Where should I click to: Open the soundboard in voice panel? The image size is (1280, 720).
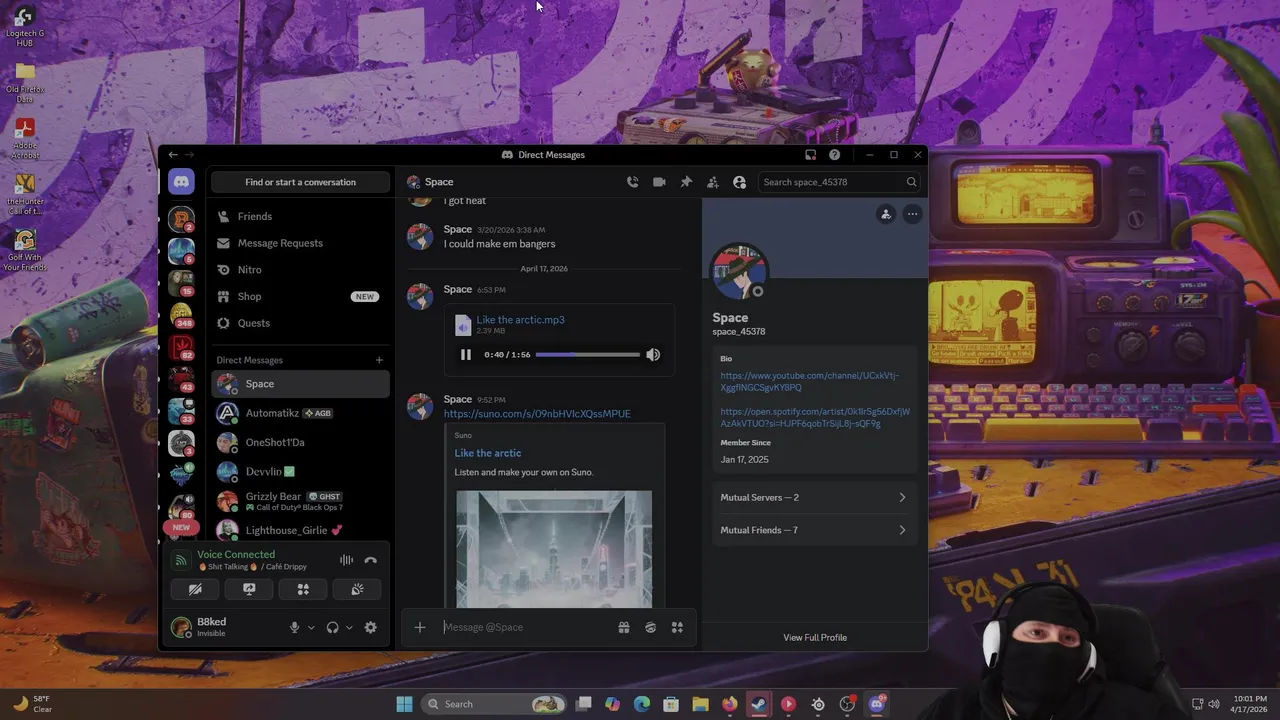[x=357, y=590]
